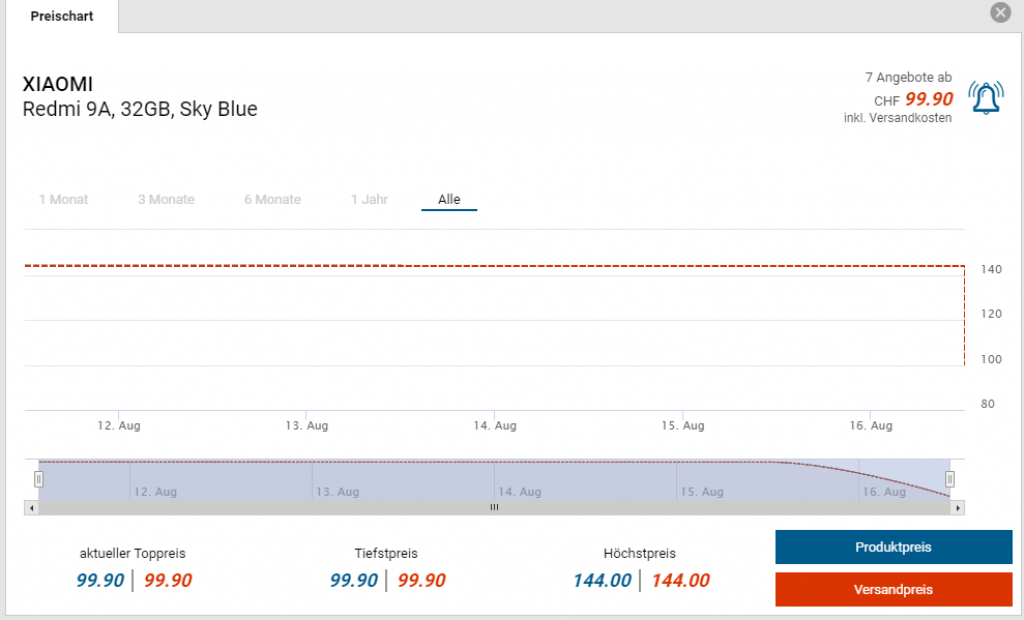Click the 15. Aug label on chart axis
This screenshot has height=620, width=1024.
click(x=683, y=426)
